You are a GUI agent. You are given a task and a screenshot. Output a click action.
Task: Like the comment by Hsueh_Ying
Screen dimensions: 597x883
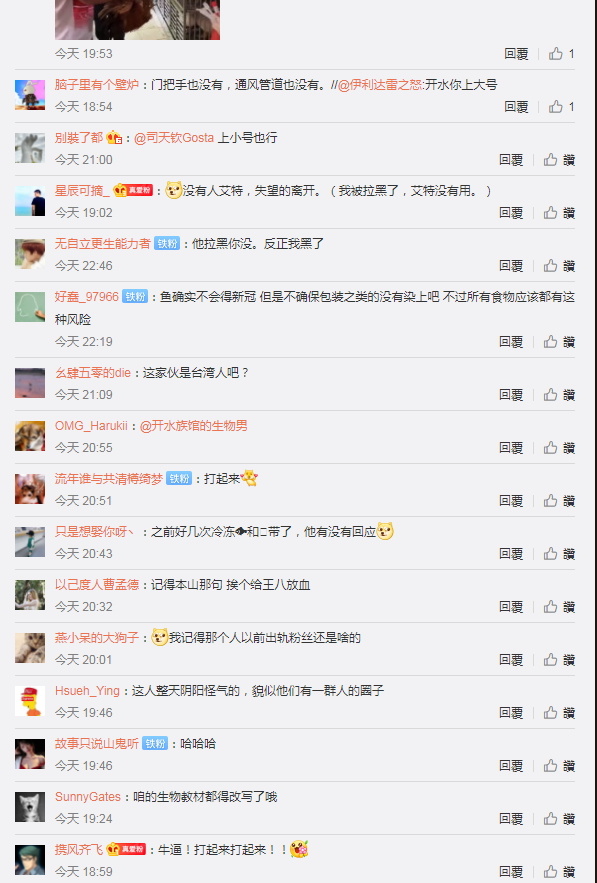tap(559, 712)
